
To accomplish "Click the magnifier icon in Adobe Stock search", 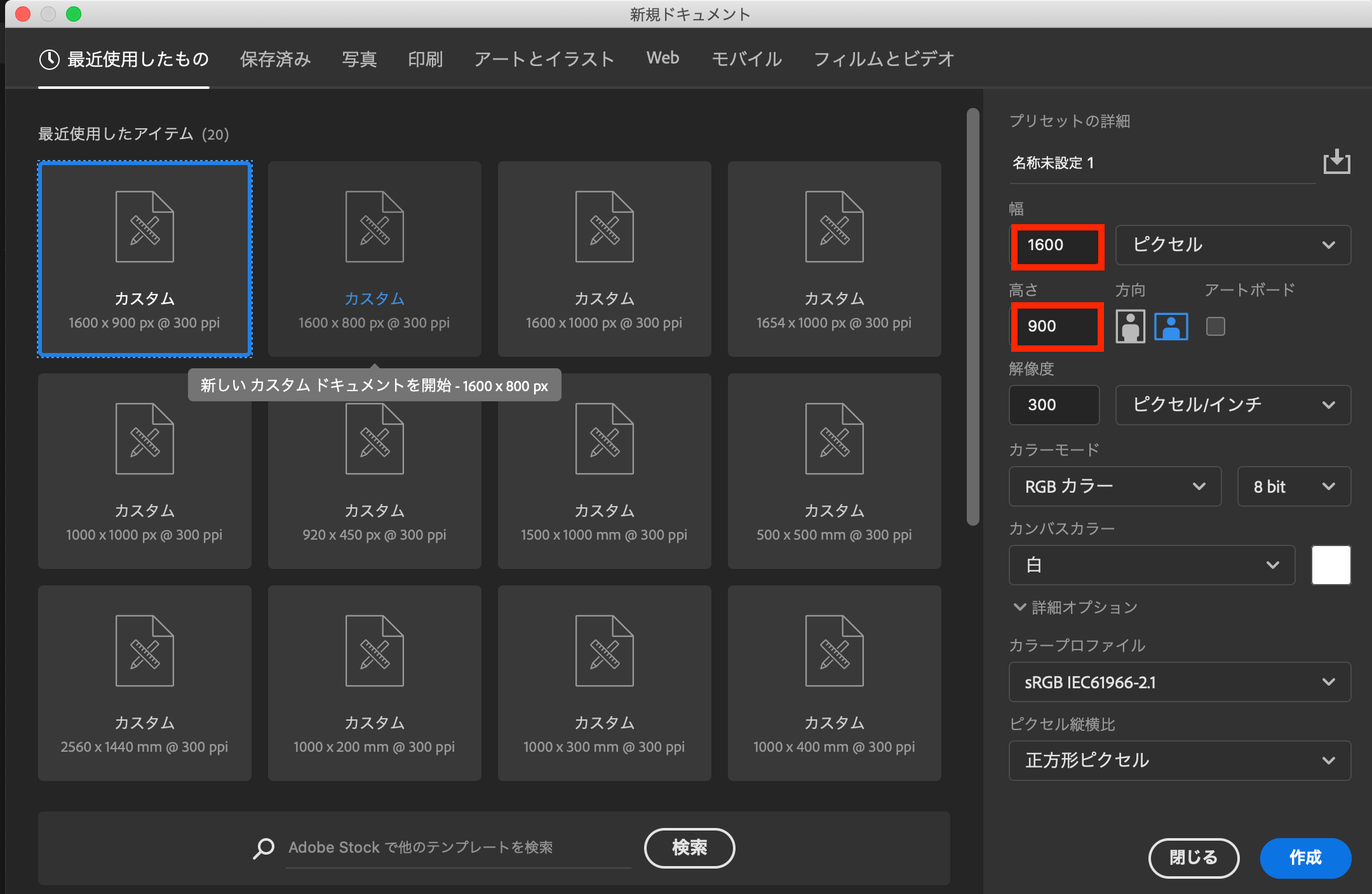I will [x=264, y=848].
